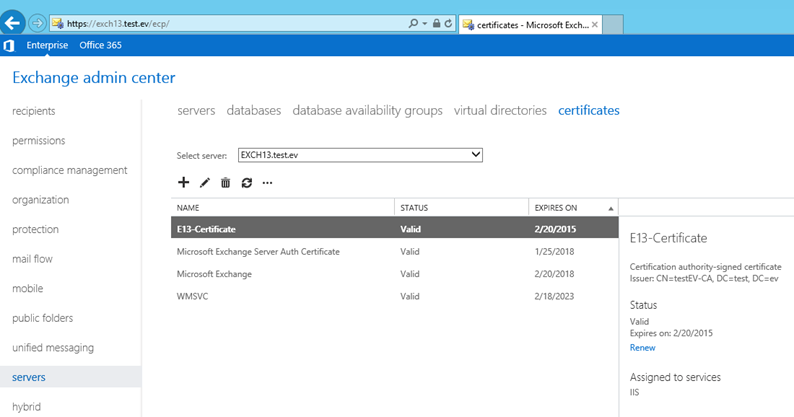Open a new browser tab

click(x=613, y=24)
